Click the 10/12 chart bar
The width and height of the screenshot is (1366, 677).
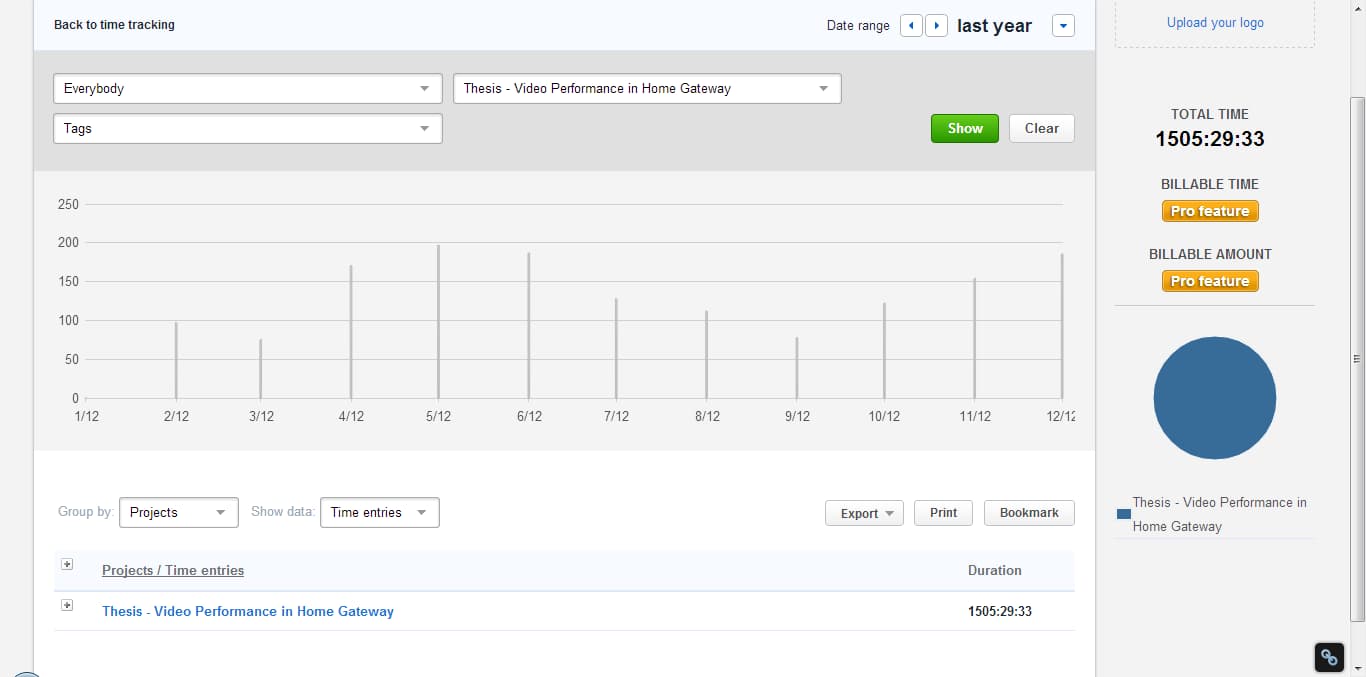[884, 350]
